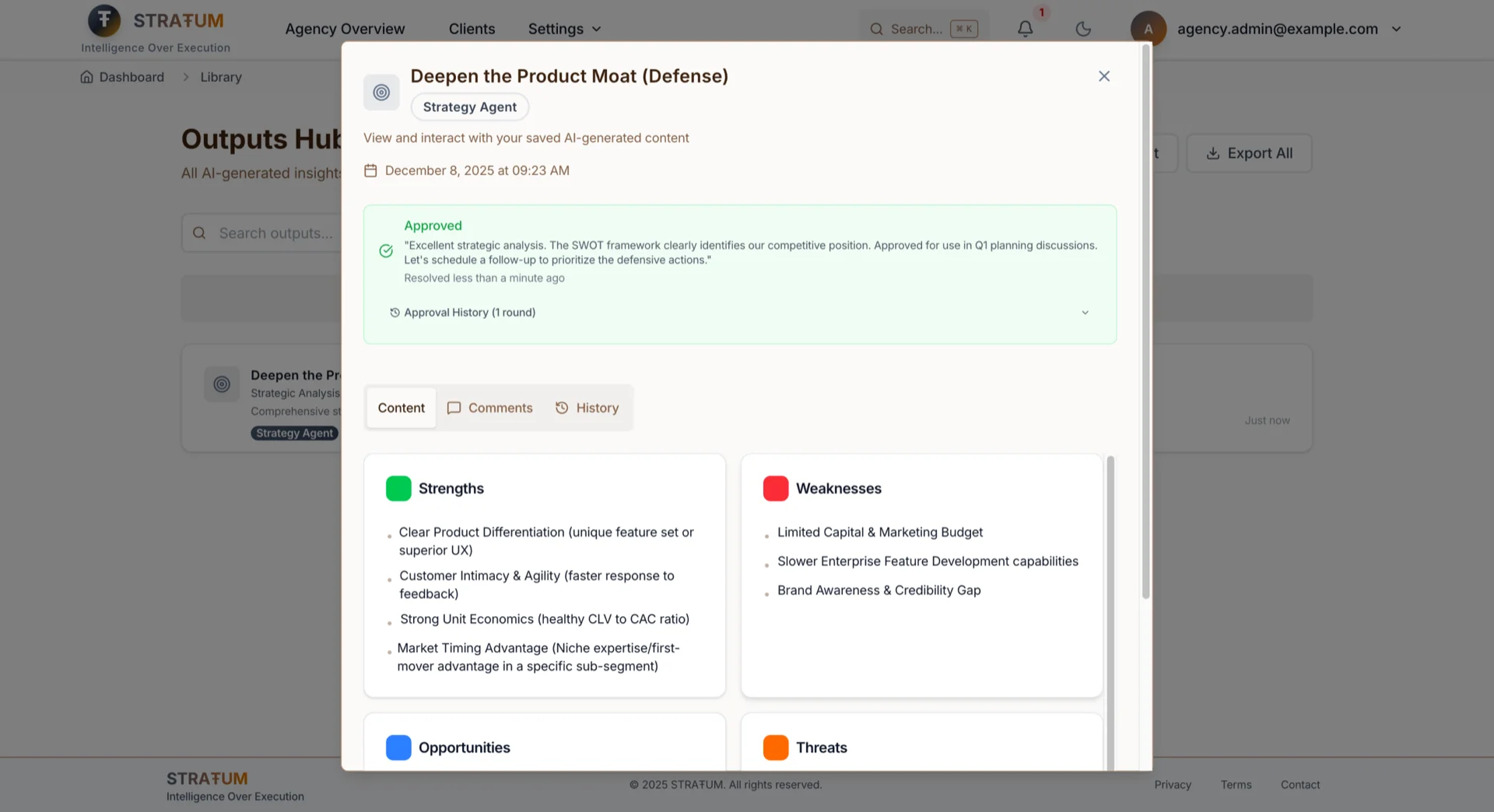The image size is (1494, 812).
Task: Switch to the History tab
Action: 587,408
